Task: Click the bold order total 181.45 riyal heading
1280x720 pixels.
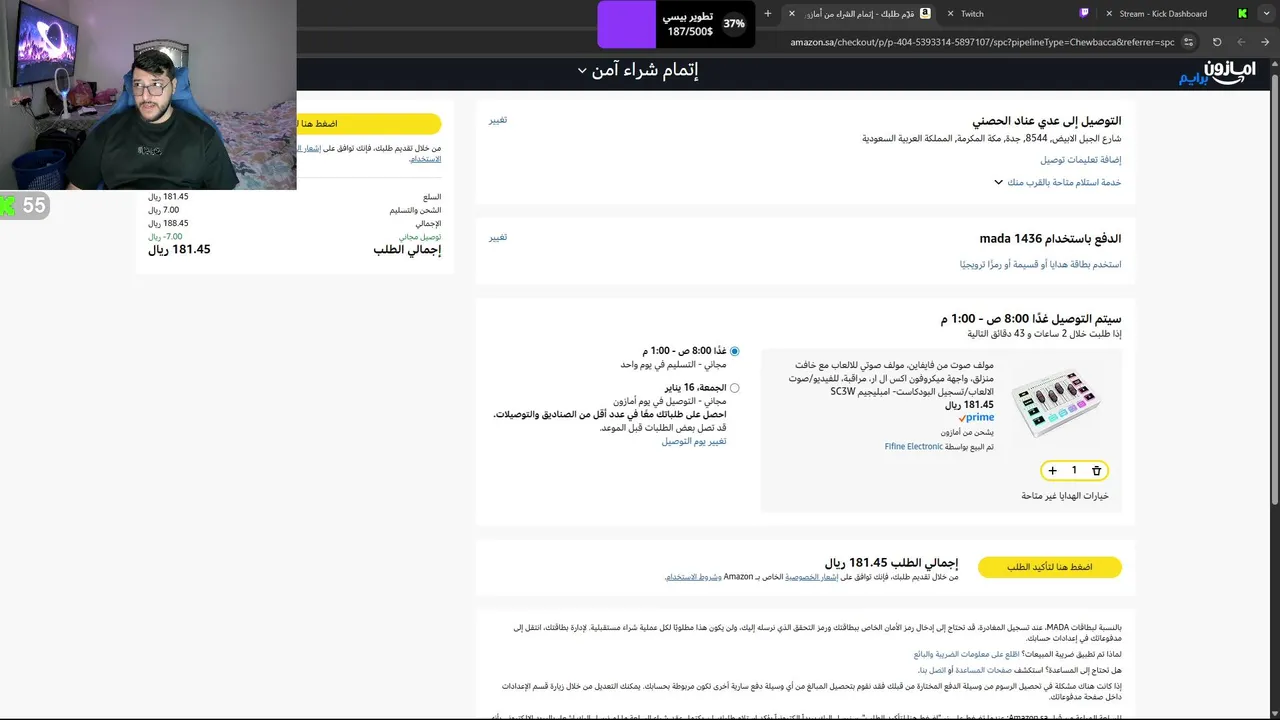Action: (x=892, y=563)
